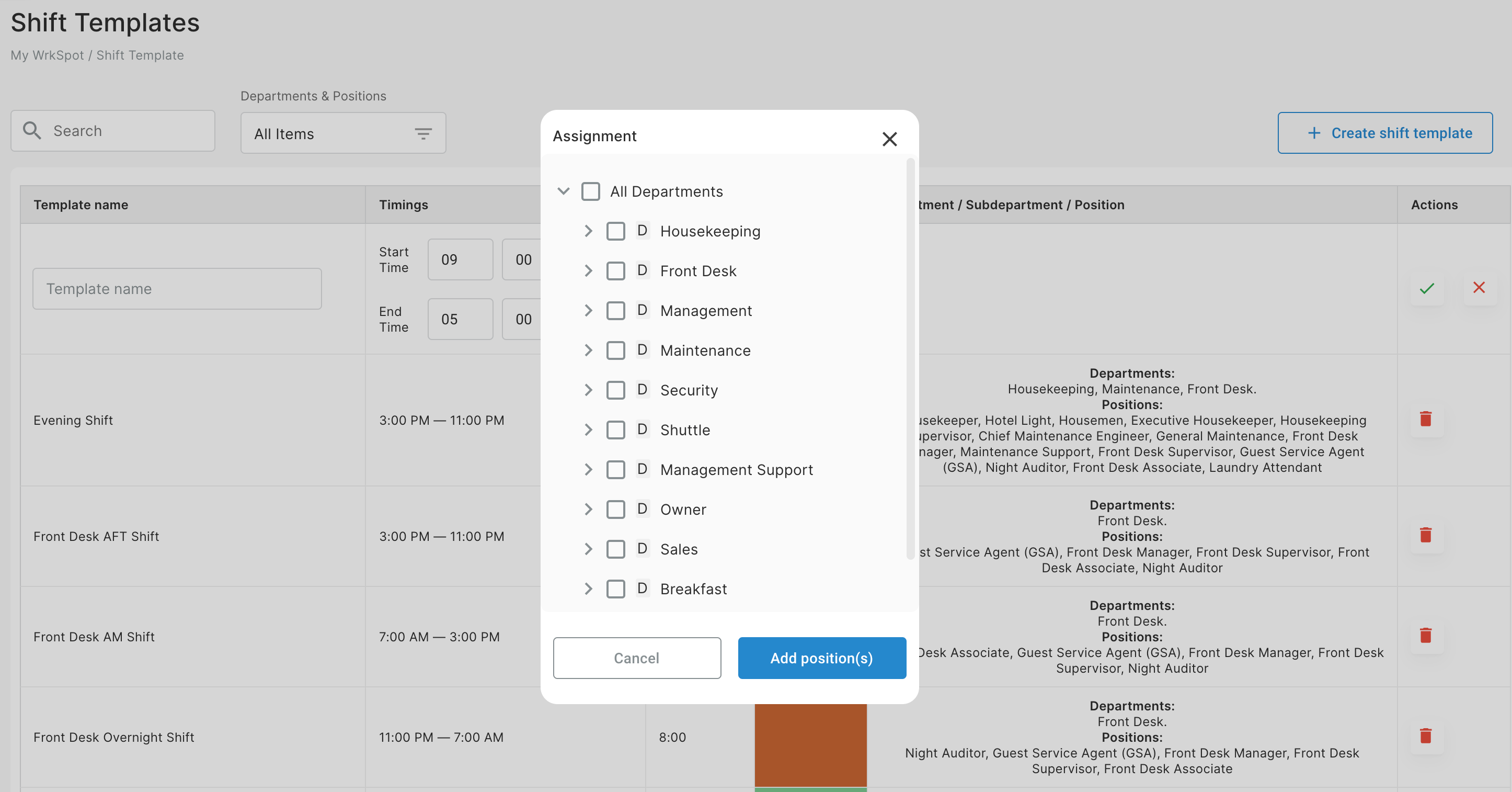Viewport: 1512px width, 792px height.
Task: Check the Housekeeping department checkbox
Action: [615, 231]
